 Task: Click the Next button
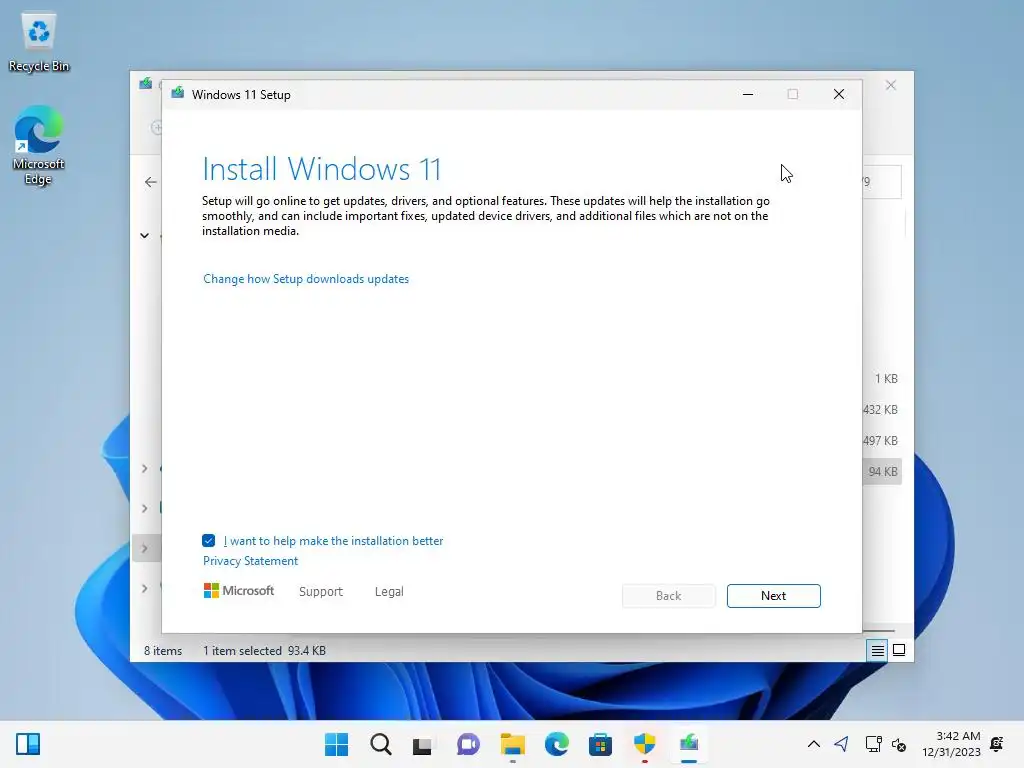click(x=773, y=596)
